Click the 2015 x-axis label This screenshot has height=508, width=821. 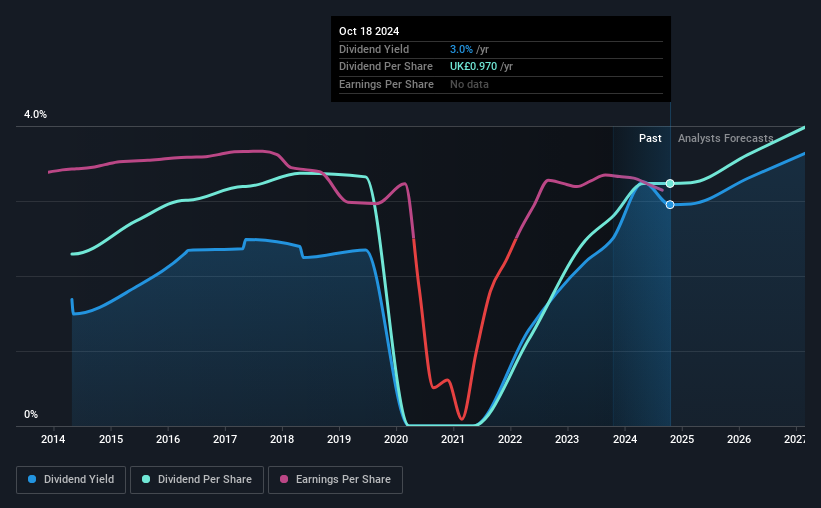[x=111, y=439]
